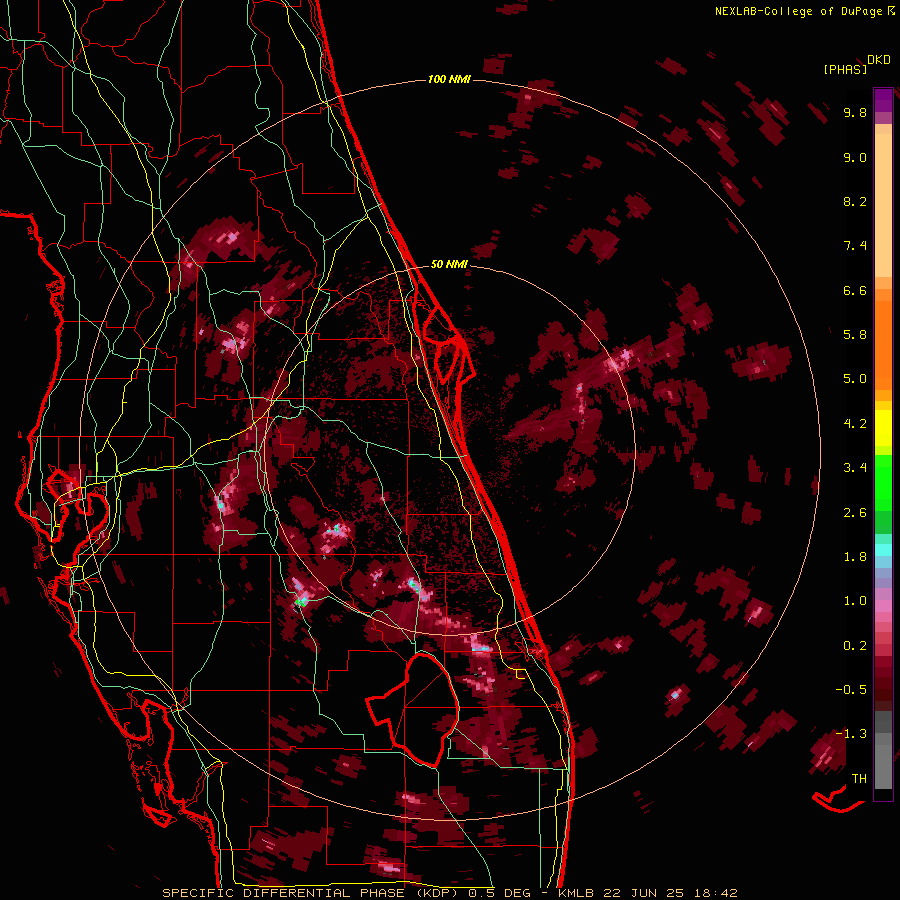Click the 100 NMI range ring label
The height and width of the screenshot is (900, 900).
tap(449, 79)
